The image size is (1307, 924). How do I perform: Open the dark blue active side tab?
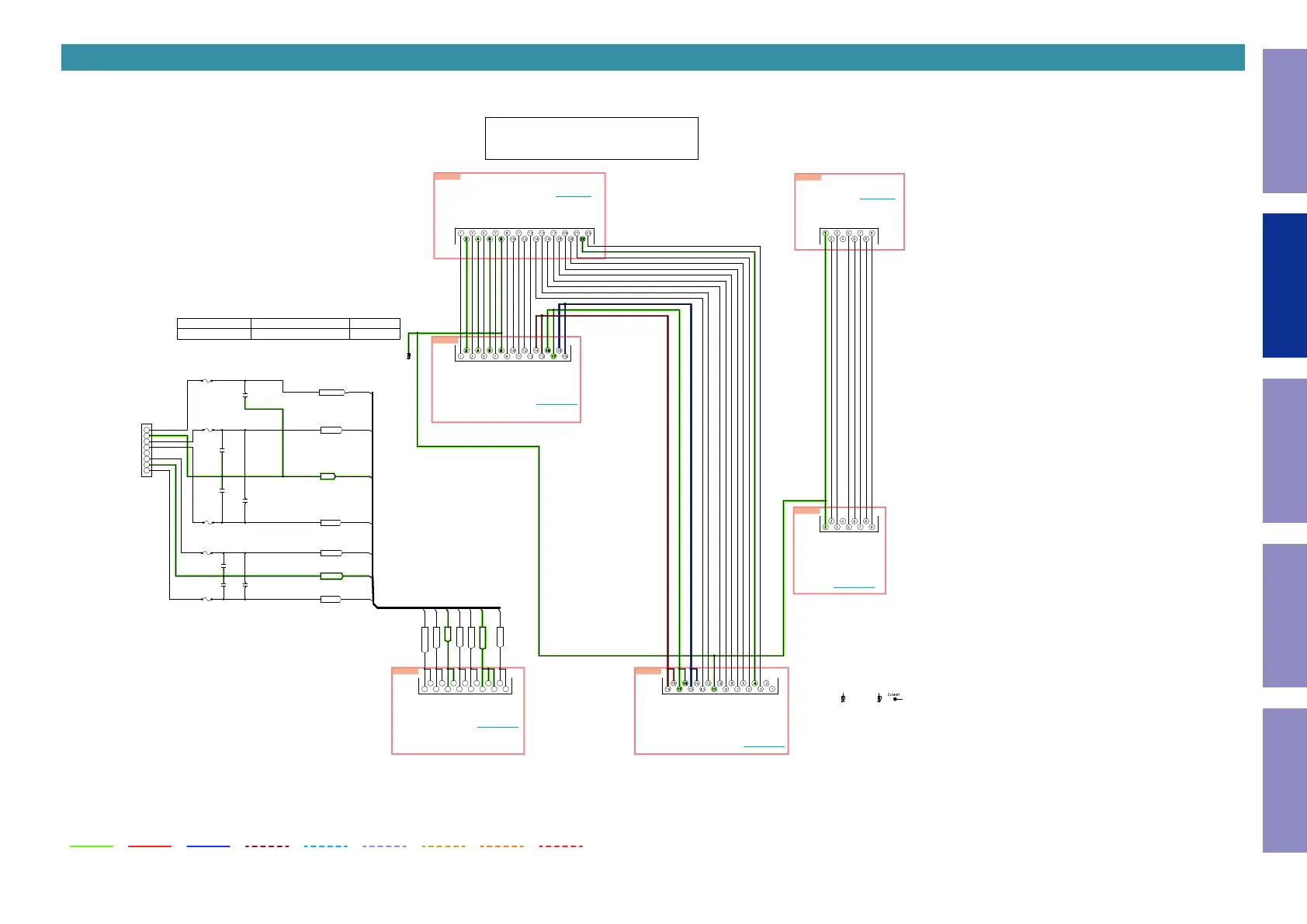coord(1284,286)
